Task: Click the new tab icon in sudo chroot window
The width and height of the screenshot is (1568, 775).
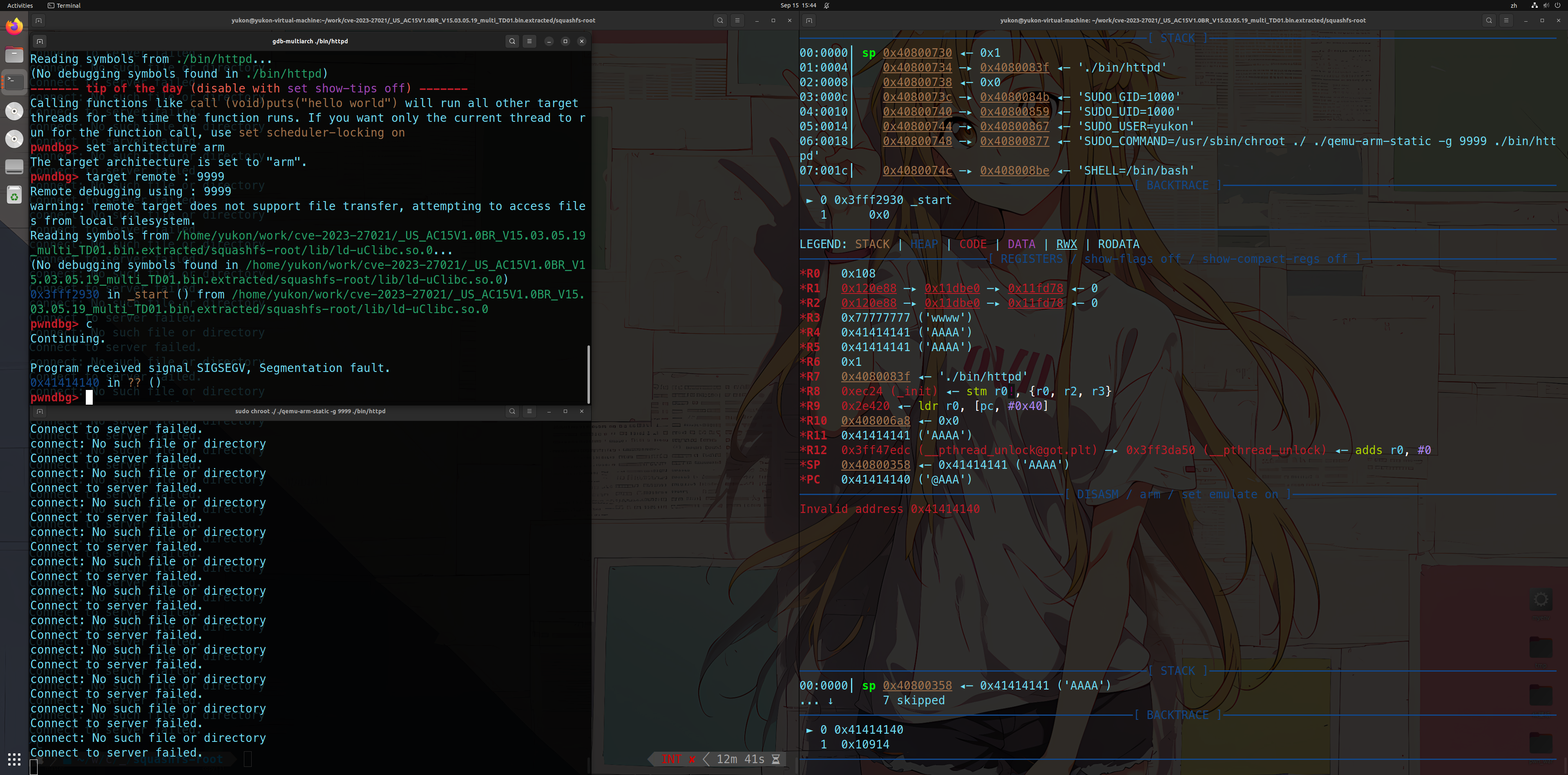Action: [x=40, y=411]
